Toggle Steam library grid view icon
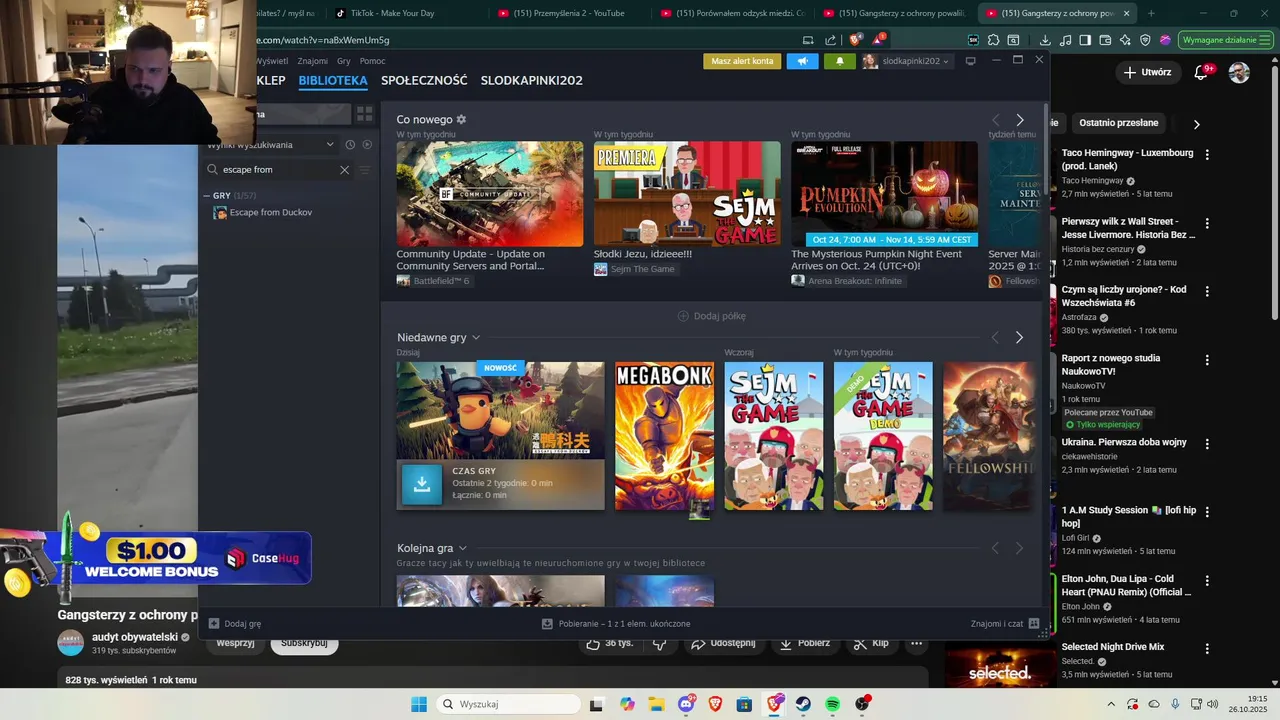This screenshot has width=1280, height=720. pos(364,114)
